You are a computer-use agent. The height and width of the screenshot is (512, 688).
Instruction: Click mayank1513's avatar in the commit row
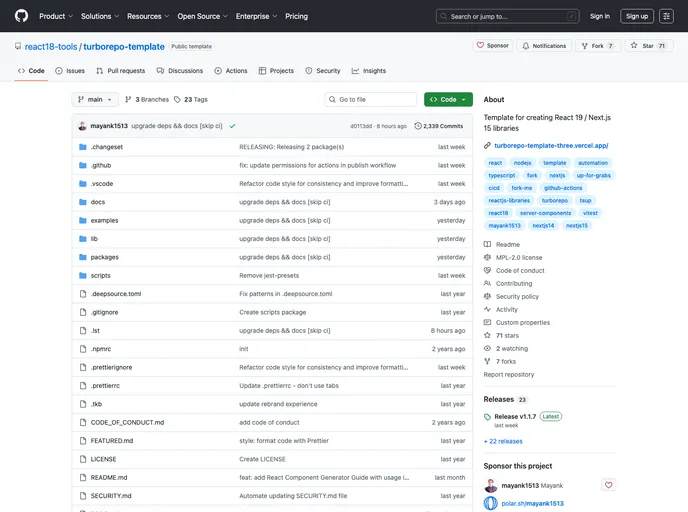click(82, 126)
